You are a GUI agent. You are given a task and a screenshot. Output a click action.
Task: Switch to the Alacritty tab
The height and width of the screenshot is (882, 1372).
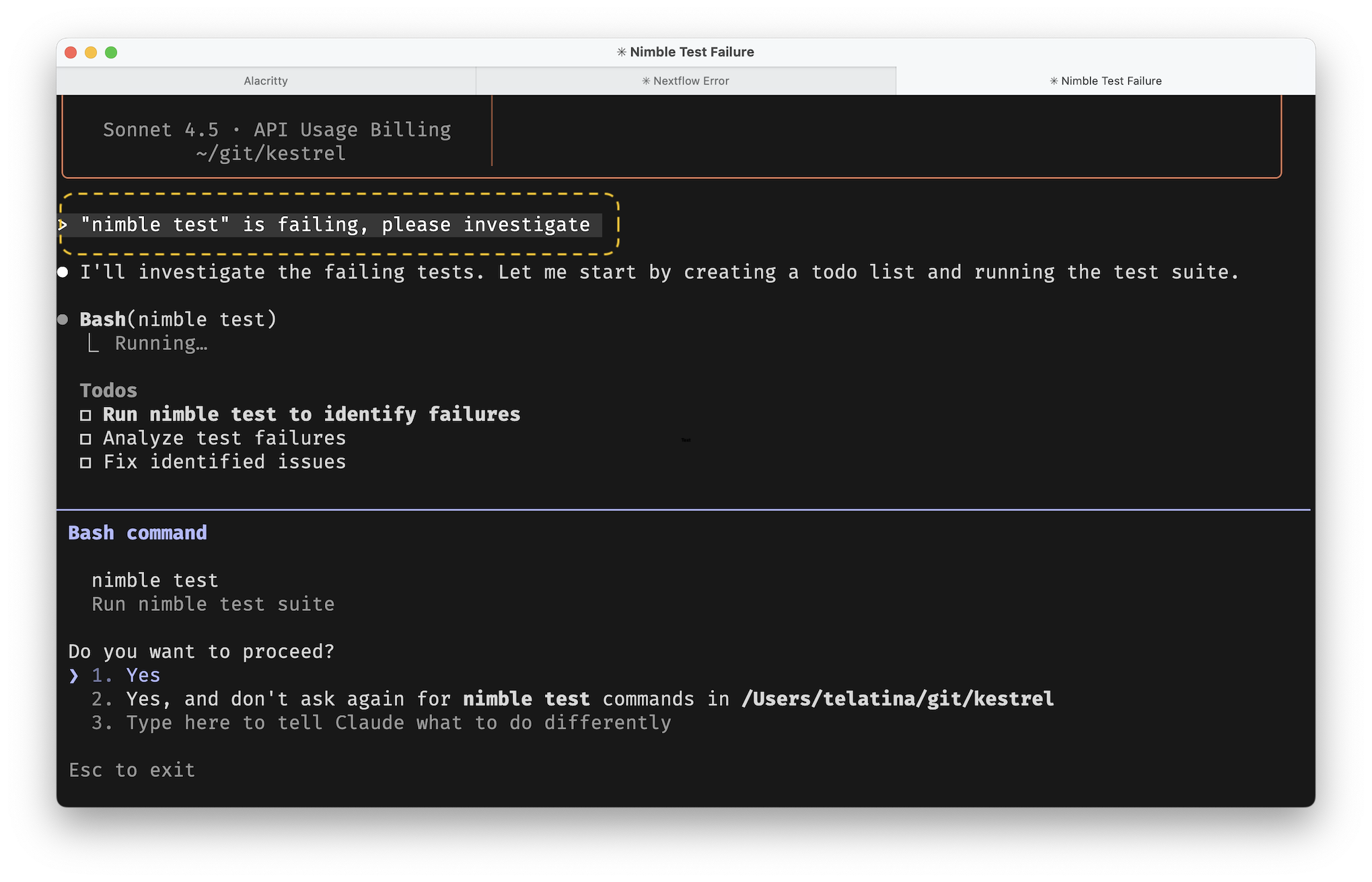266,81
